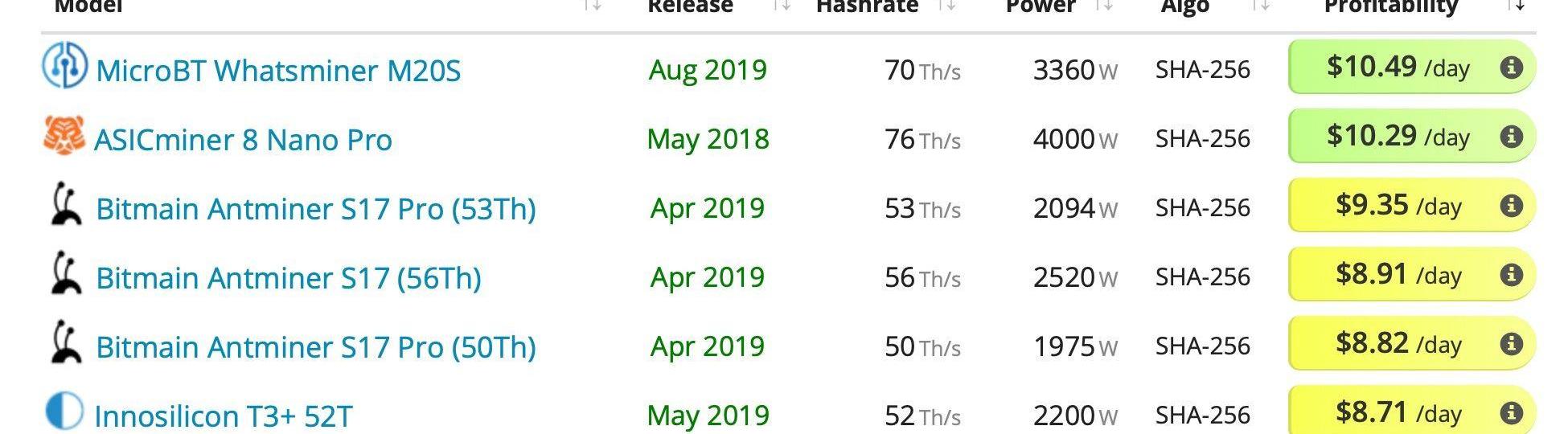Sort table by Model column arrows
The width and height of the screenshot is (1568, 434).
click(593, 6)
